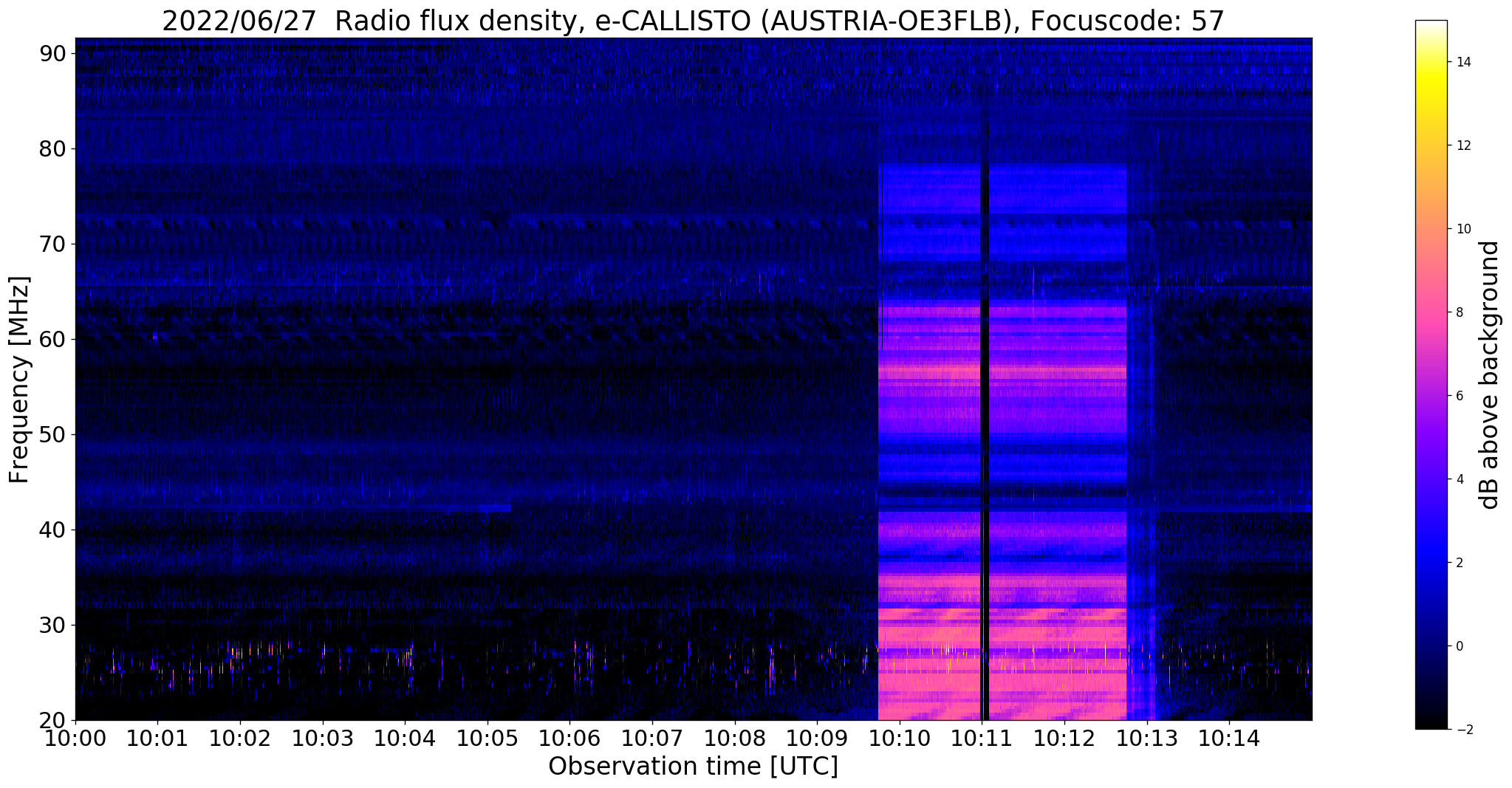Click the colorbar 4 tick label
The height and width of the screenshot is (788, 1512).
[1459, 479]
